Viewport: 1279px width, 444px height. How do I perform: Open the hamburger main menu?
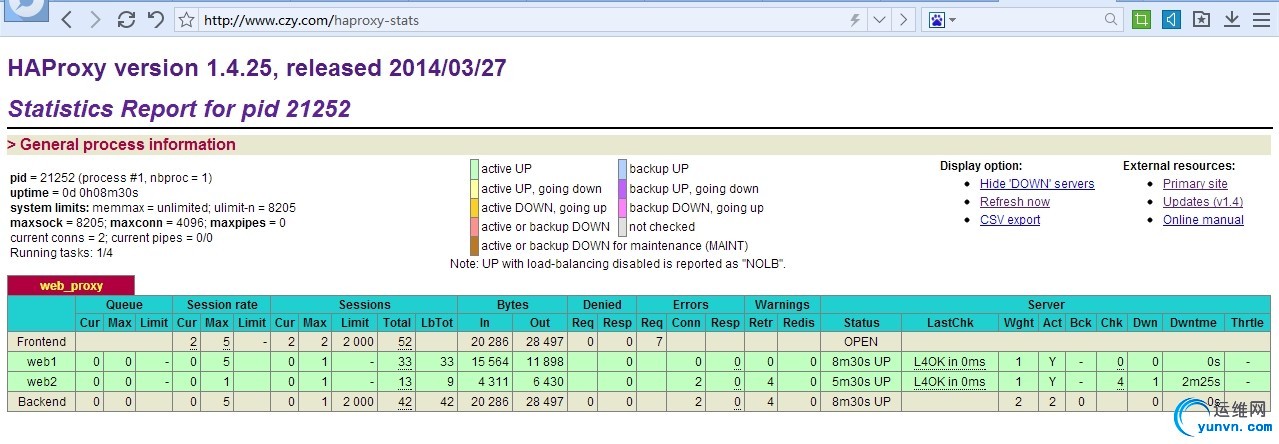coord(1263,19)
